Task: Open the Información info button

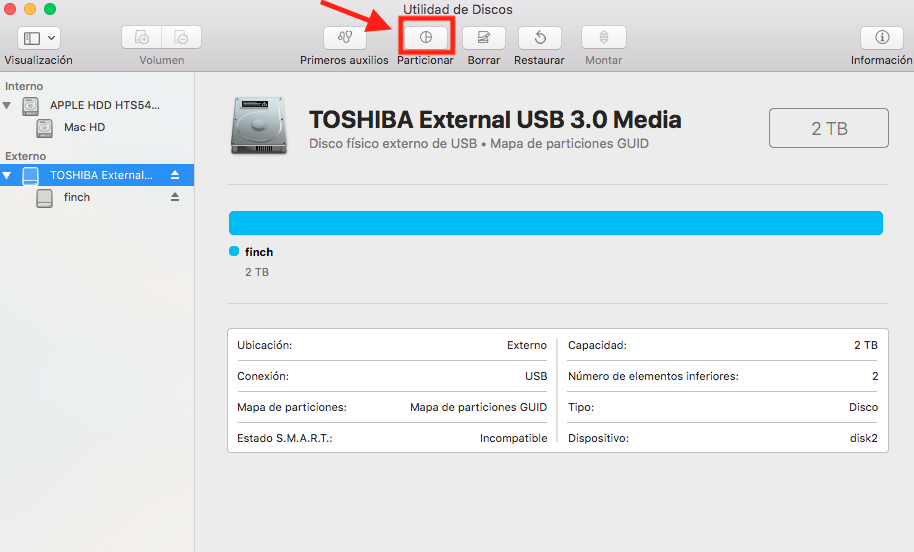Action: pos(882,38)
